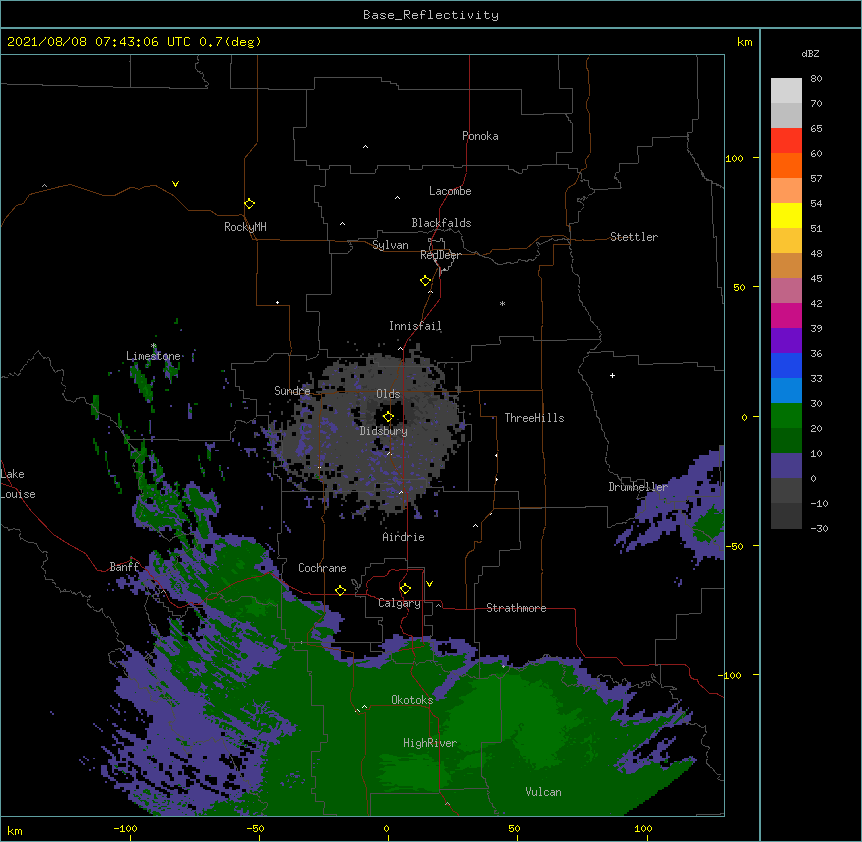
Task: Pick the light blue 30-33 dBZ legend swatch
Action: (x=786, y=391)
